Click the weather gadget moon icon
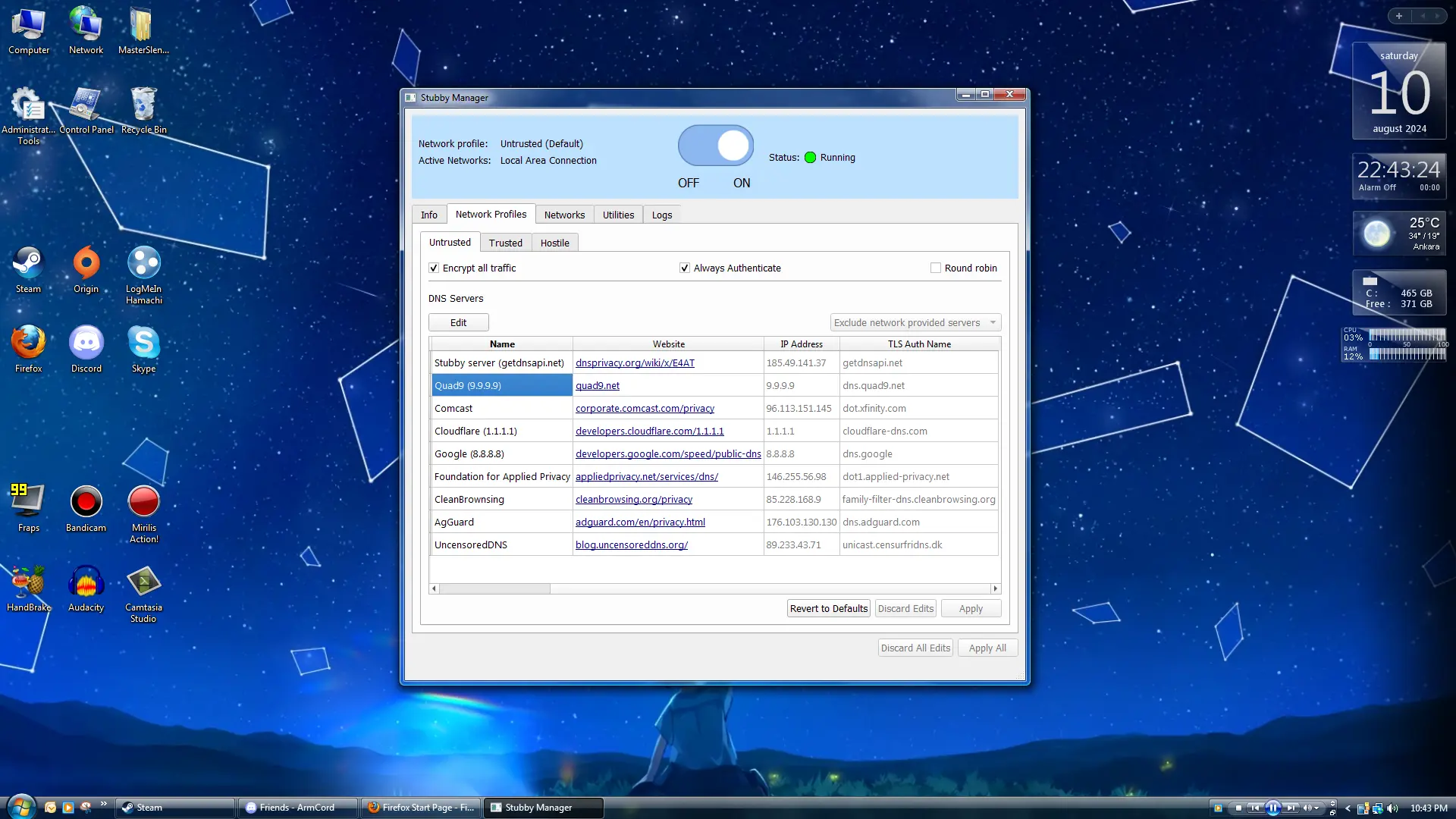This screenshot has height=819, width=1456. 1376,234
